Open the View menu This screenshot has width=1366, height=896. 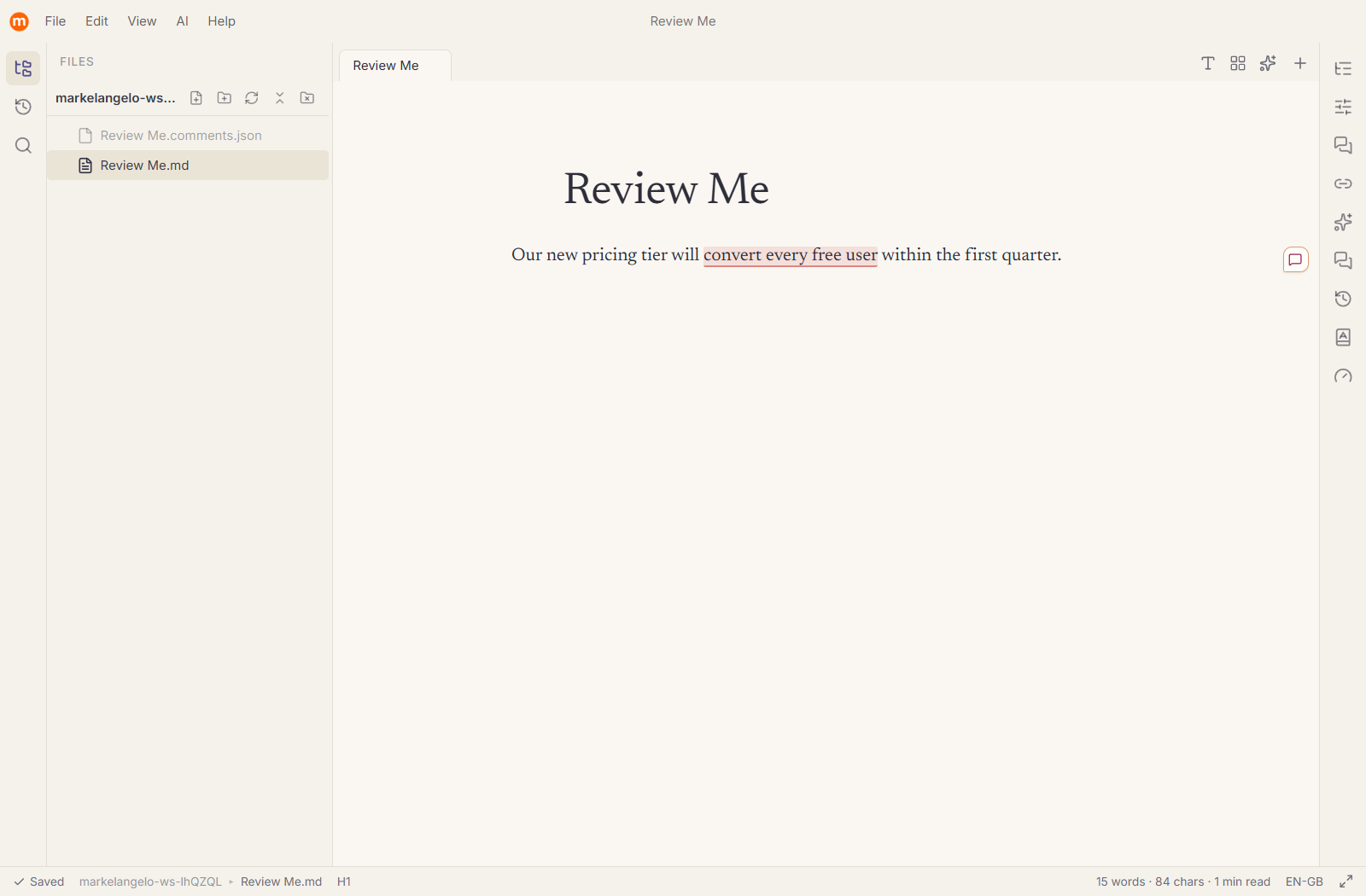click(x=142, y=21)
